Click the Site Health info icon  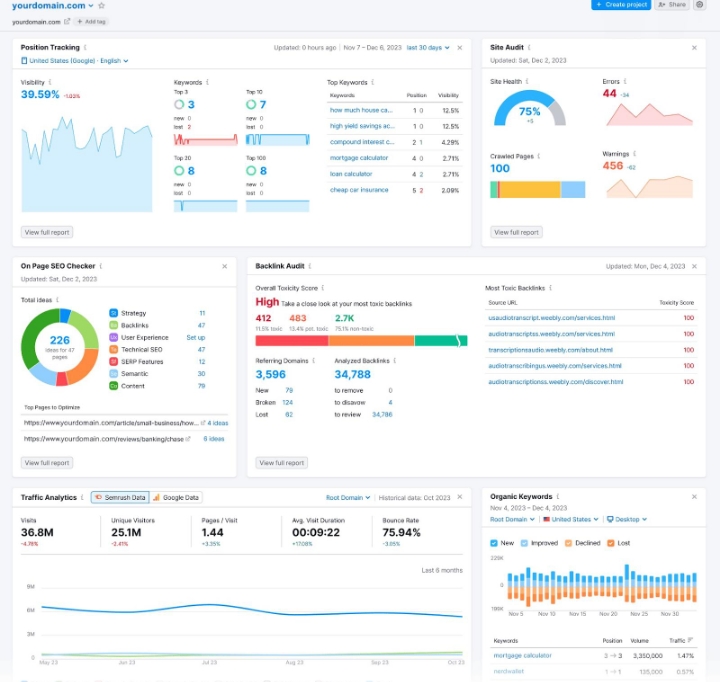[x=527, y=81]
